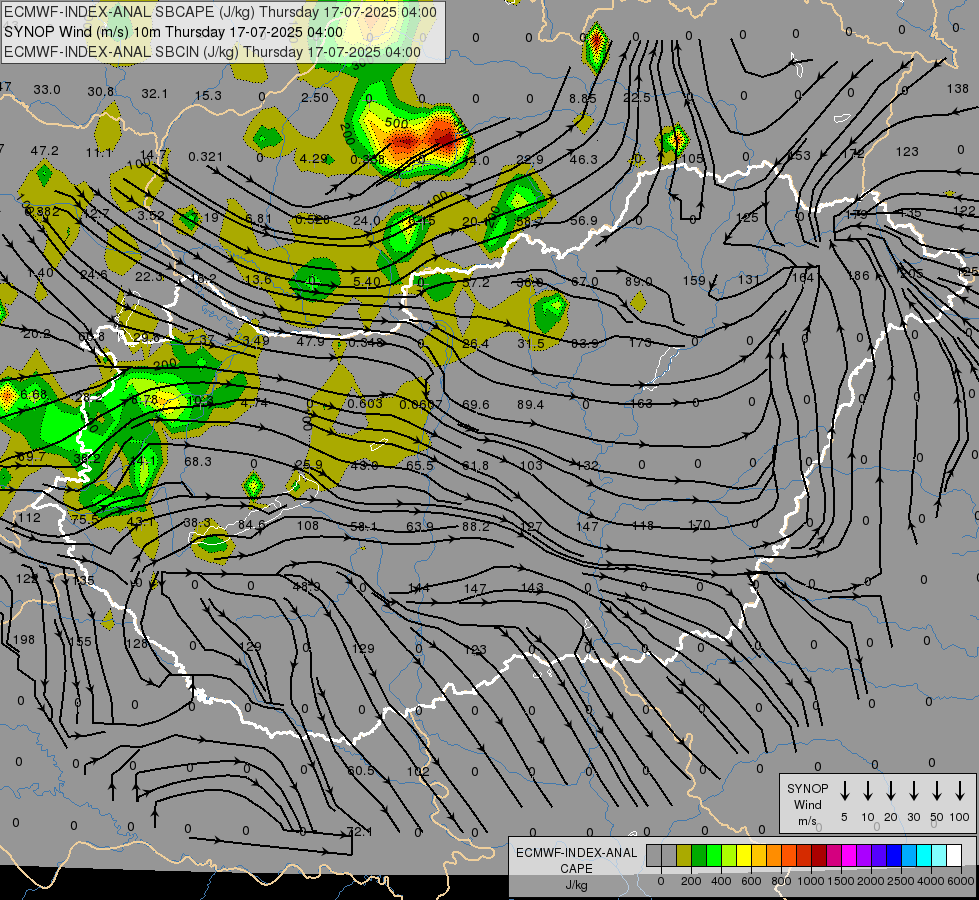Click the 144 map value
This screenshot has width=979, height=900.
pyautogui.click(x=418, y=588)
